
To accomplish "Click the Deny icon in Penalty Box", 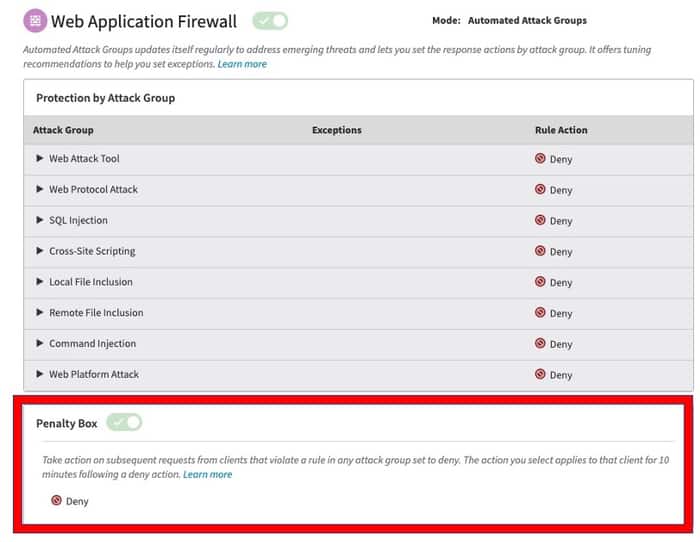I will tap(57, 501).
